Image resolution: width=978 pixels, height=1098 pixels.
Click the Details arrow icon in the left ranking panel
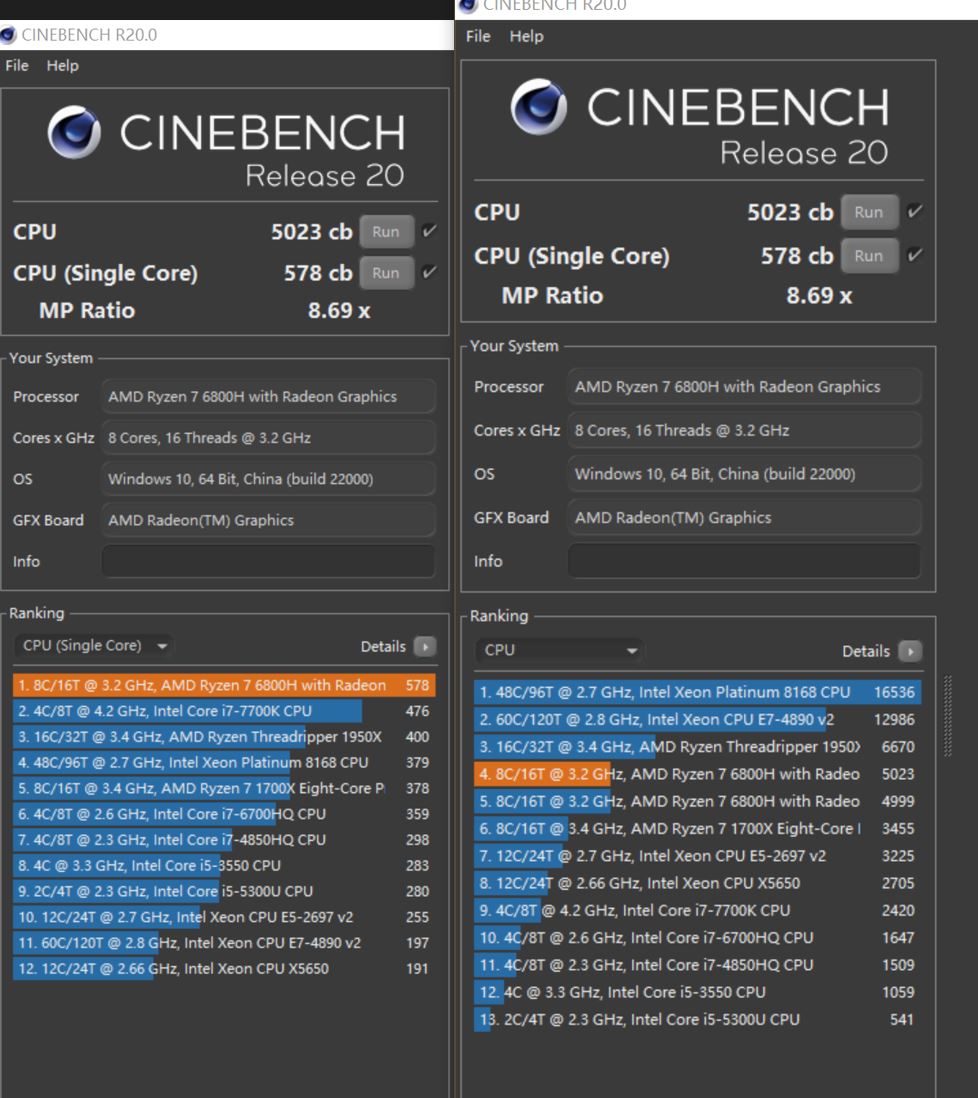(424, 647)
